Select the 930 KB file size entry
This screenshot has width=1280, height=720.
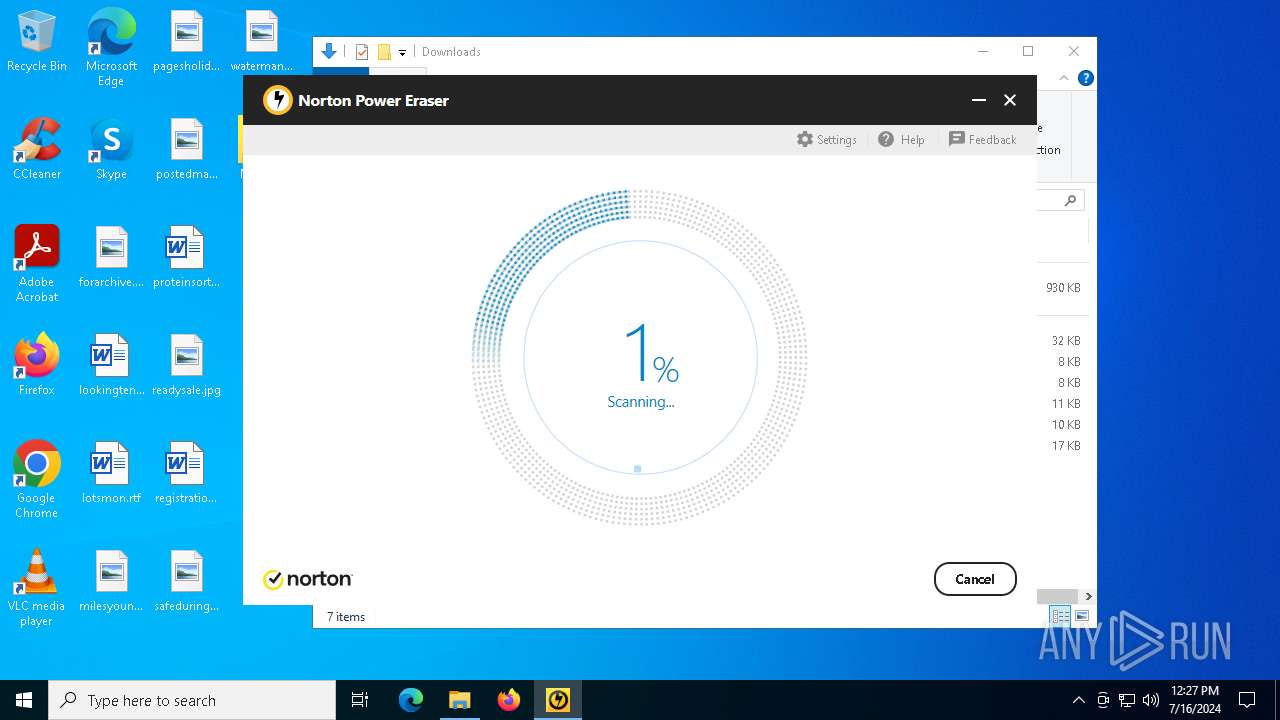[x=1063, y=288]
